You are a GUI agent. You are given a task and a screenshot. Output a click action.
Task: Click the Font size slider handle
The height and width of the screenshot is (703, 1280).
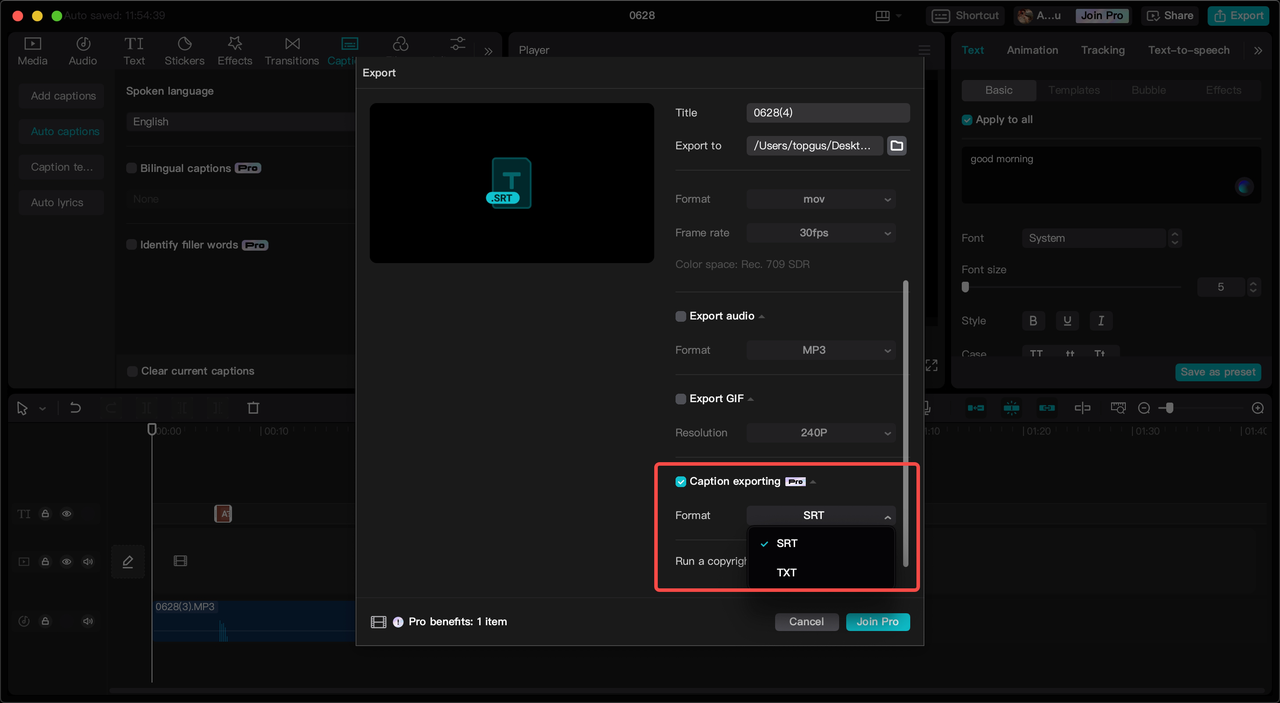click(965, 287)
